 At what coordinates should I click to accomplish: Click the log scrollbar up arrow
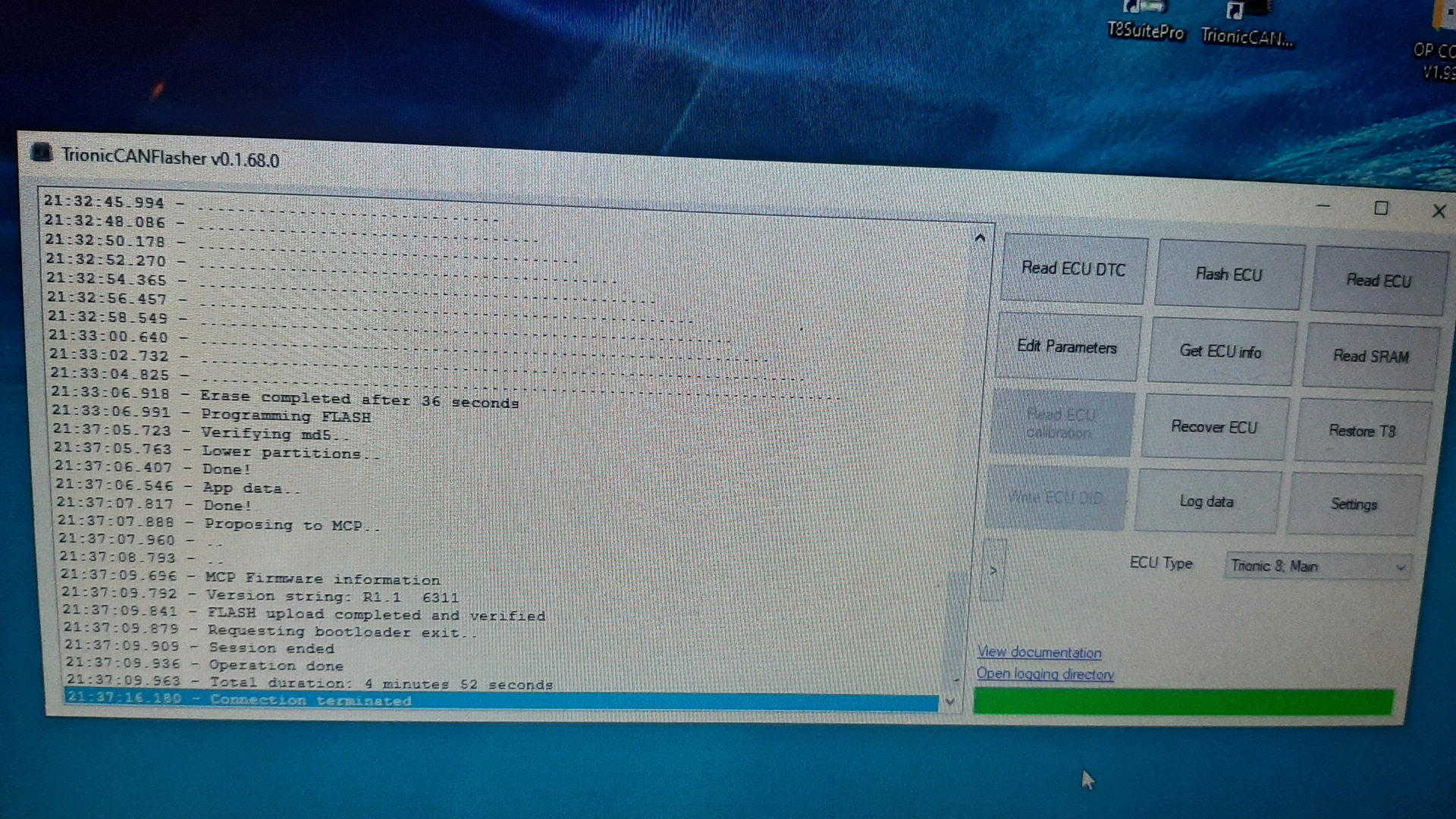pos(980,239)
